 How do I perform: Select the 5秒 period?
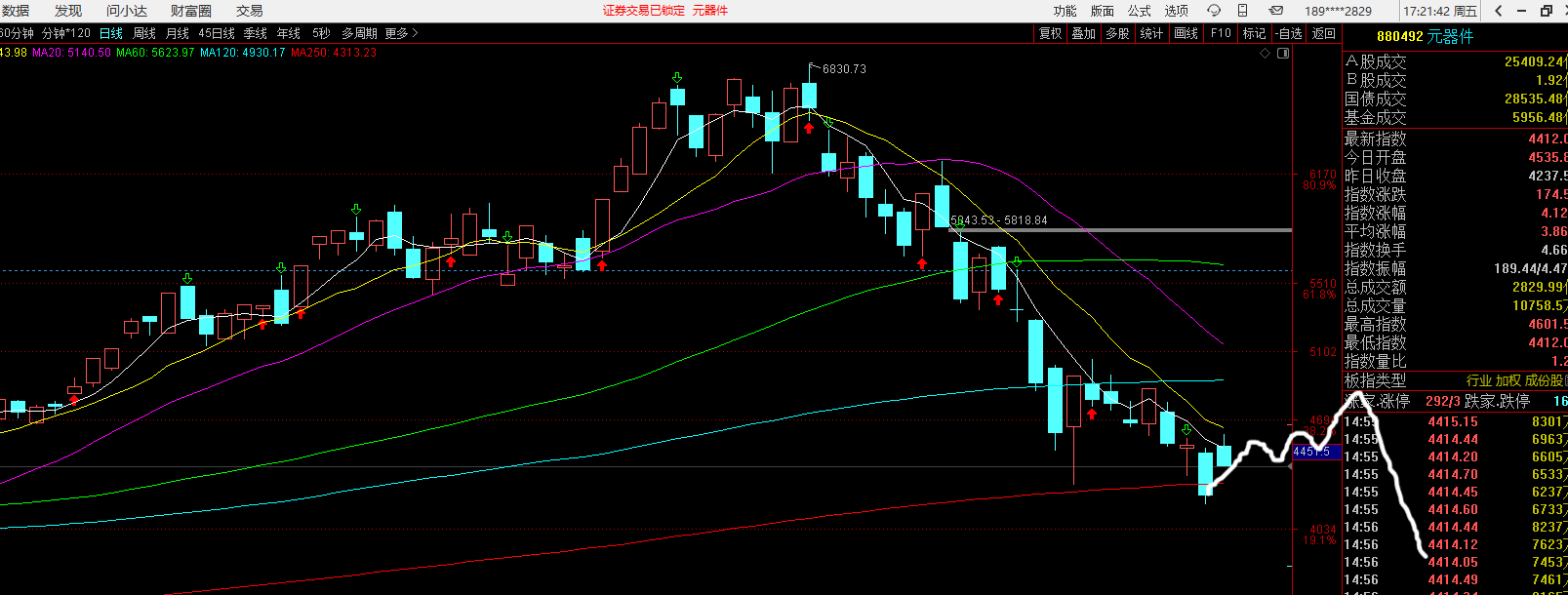(x=321, y=33)
